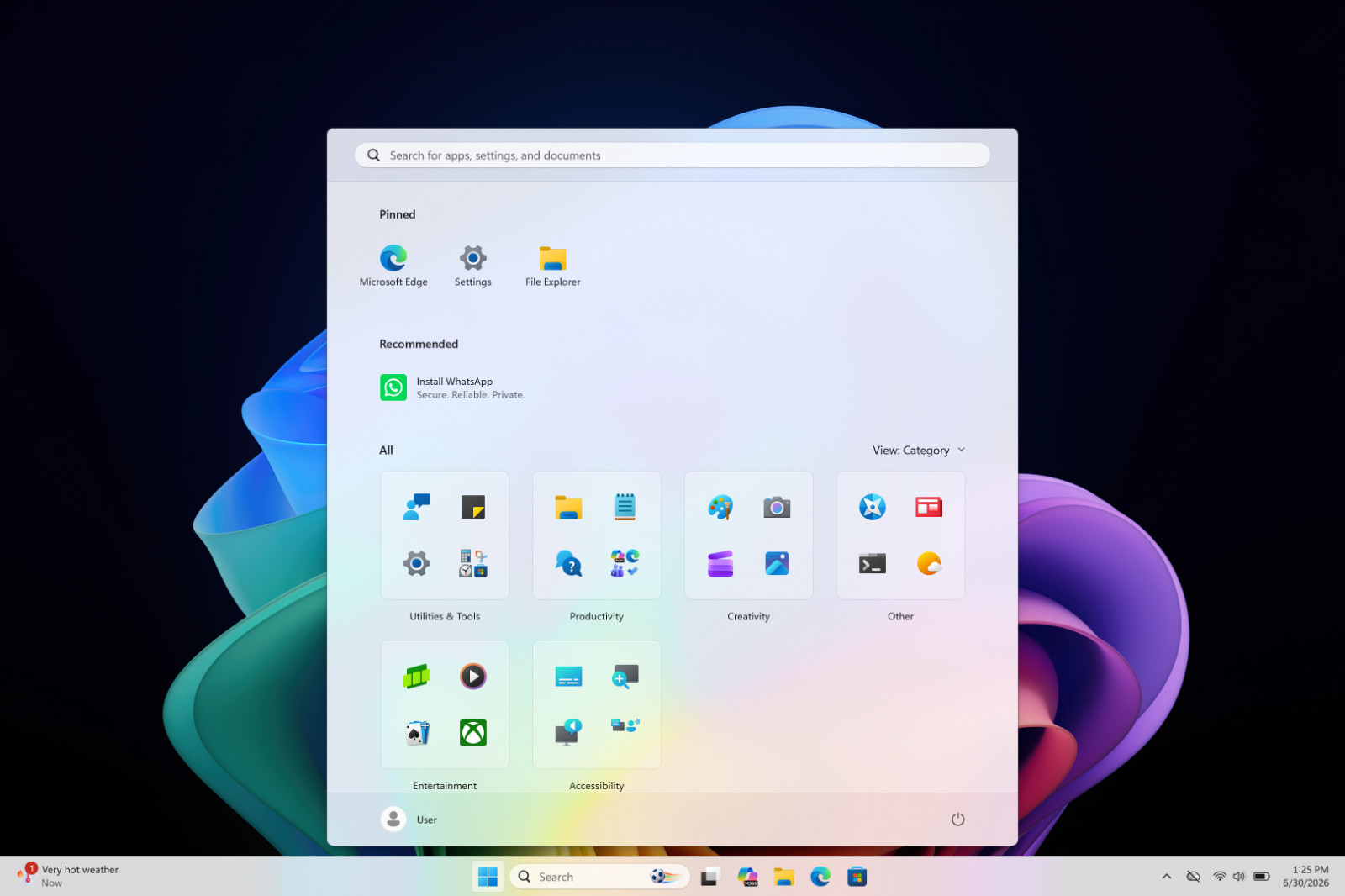Open Solitaire in Entertainment group
This screenshot has width=1345, height=896.
point(417,733)
